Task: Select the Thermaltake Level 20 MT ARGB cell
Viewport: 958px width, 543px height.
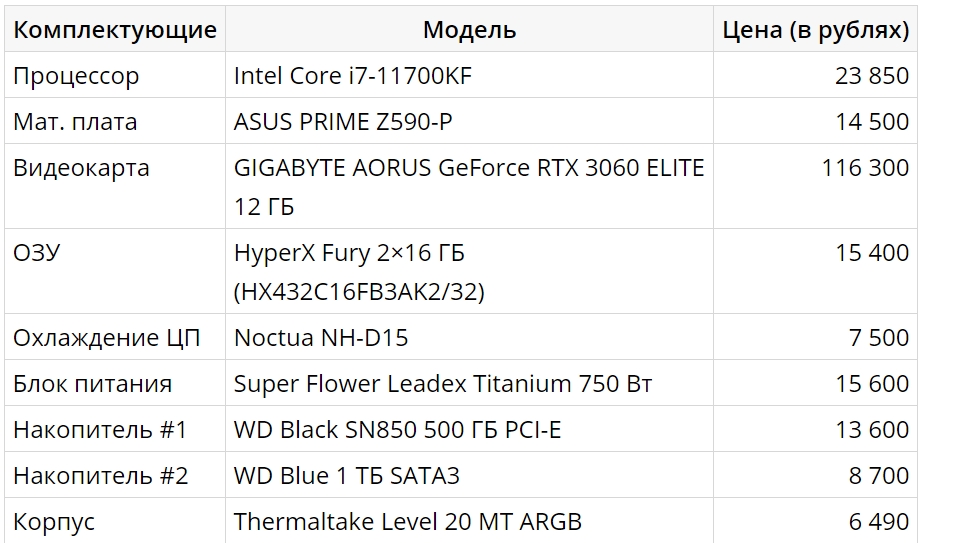Action: click(x=407, y=522)
